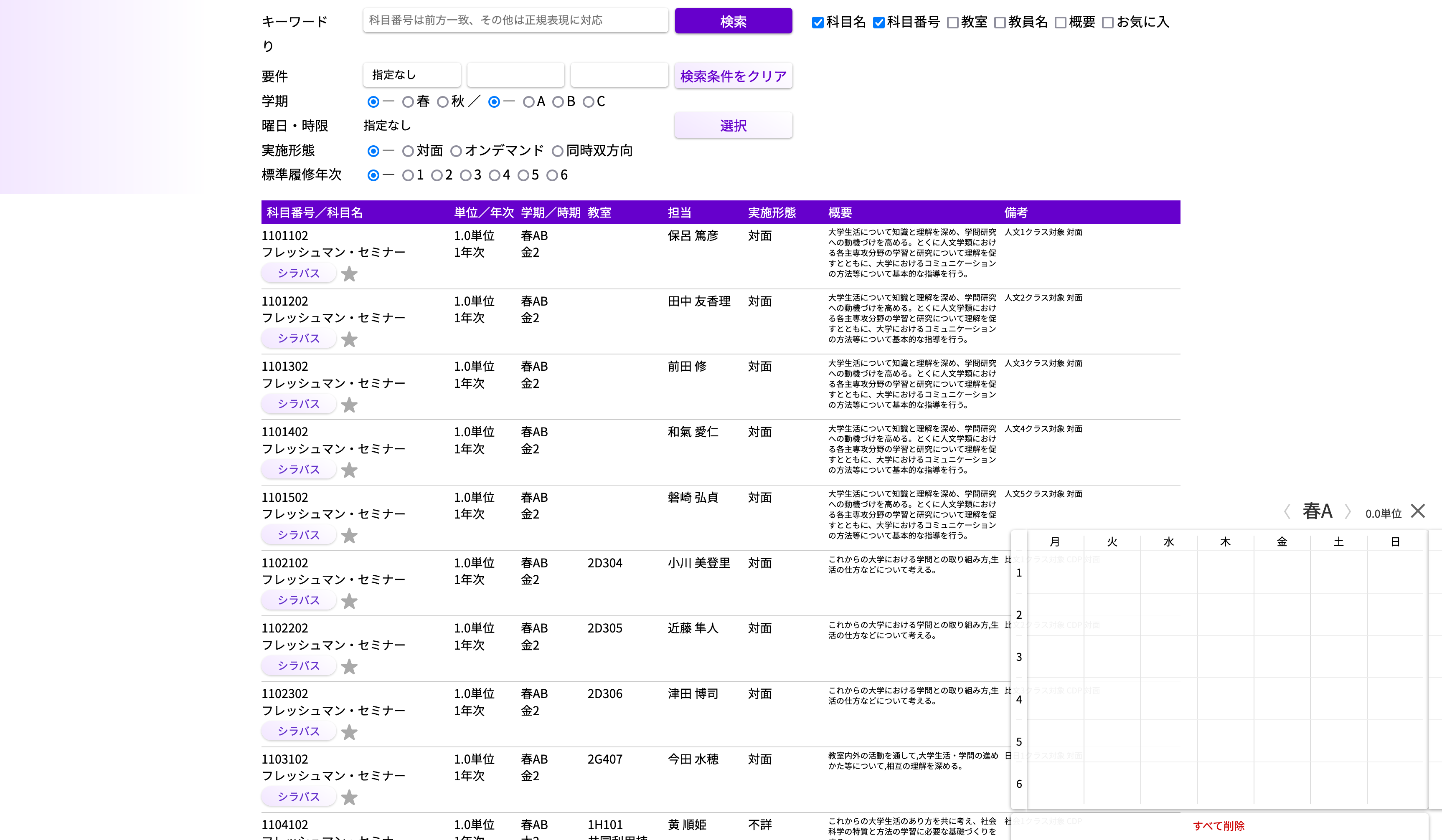Viewport: 1442px width, 840px height.
Task: Open the second 要件 dropdown
Action: 515,75
